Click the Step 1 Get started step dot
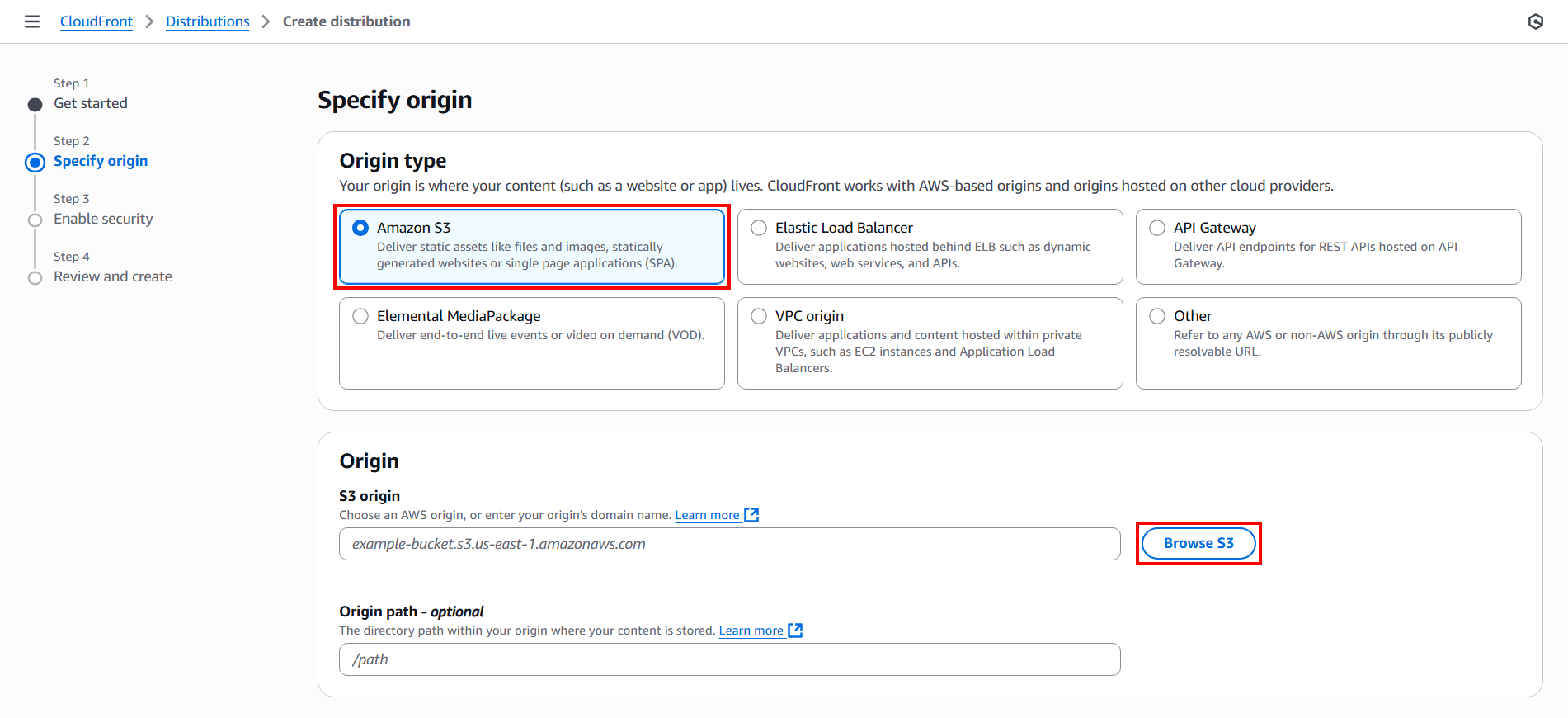The width and height of the screenshot is (1568, 718). point(35,104)
